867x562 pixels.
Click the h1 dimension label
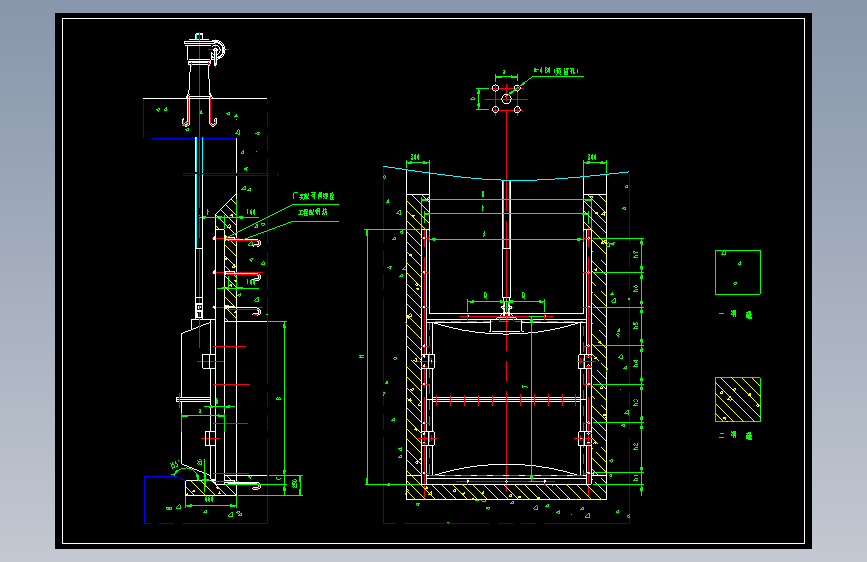tap(636, 478)
